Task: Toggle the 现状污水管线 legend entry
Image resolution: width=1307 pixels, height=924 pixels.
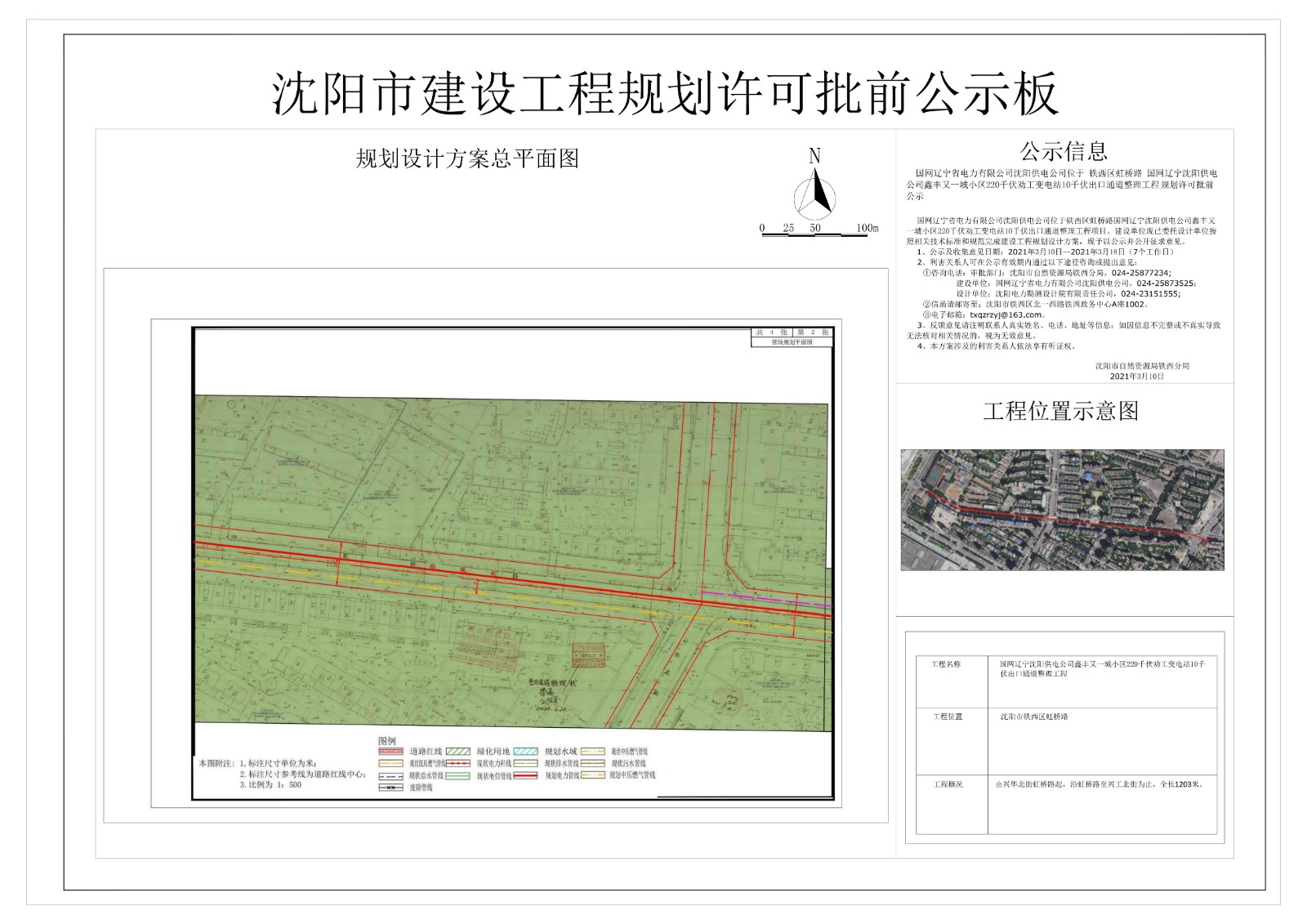Action: click(591, 764)
